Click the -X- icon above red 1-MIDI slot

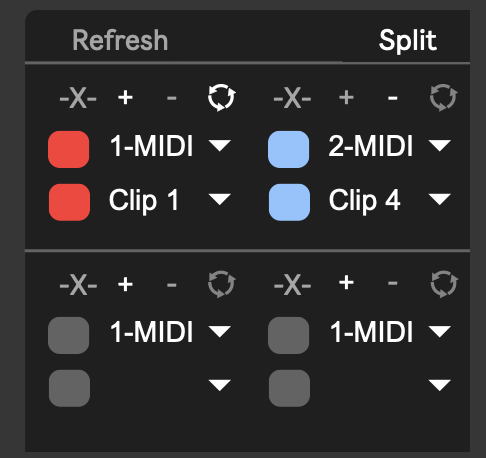pyautogui.click(x=78, y=98)
